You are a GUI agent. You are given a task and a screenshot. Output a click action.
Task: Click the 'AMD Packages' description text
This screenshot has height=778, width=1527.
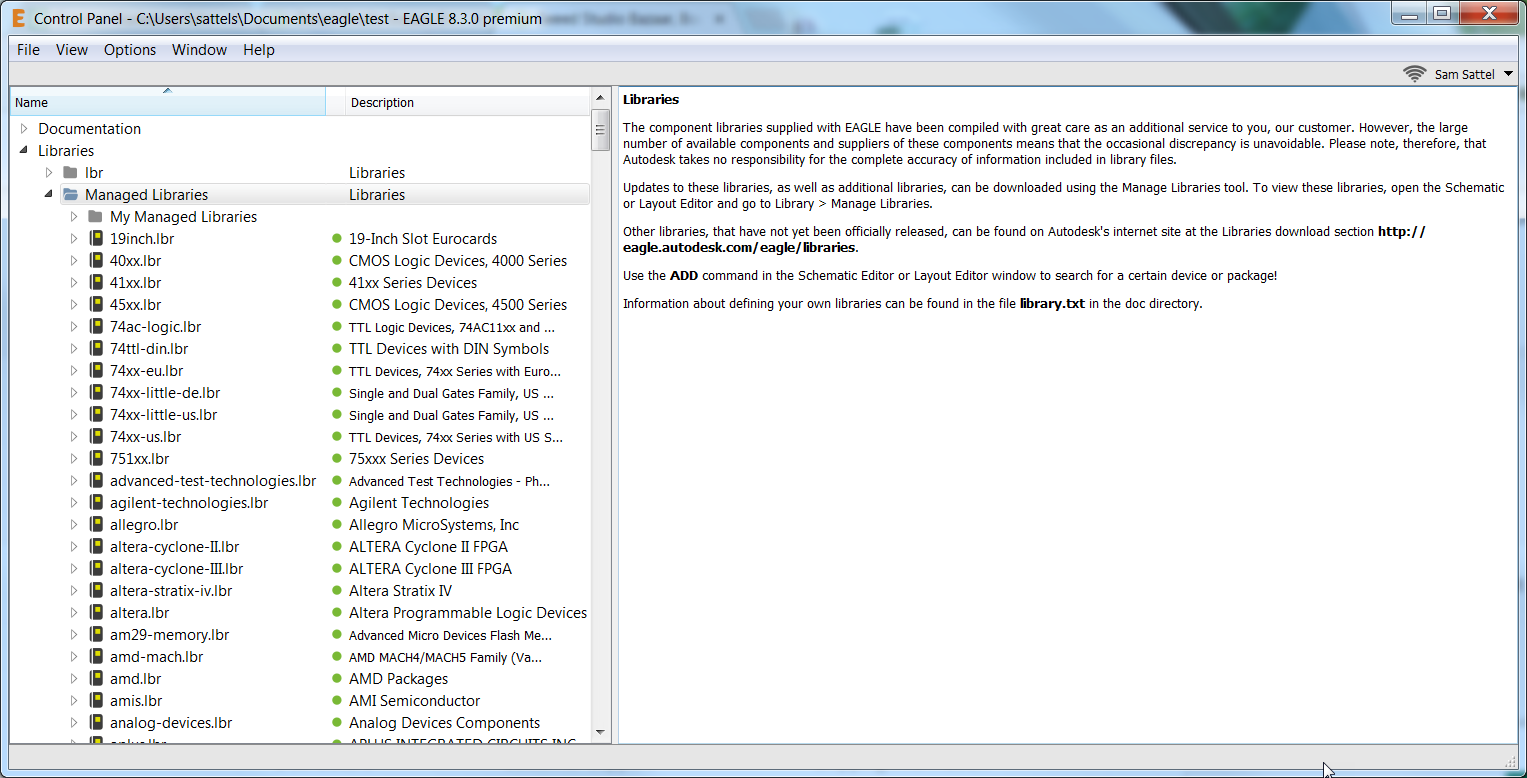coord(398,679)
